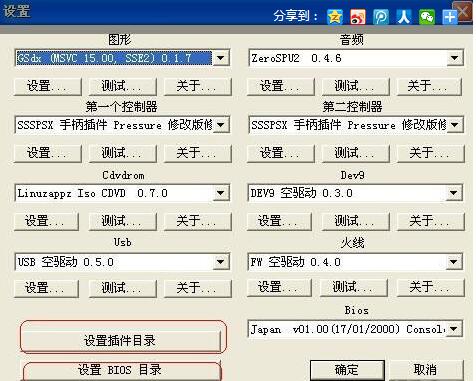Expand 第一个控制器 SSSPSX dropdown
The width and height of the screenshot is (476, 381).
220,125
